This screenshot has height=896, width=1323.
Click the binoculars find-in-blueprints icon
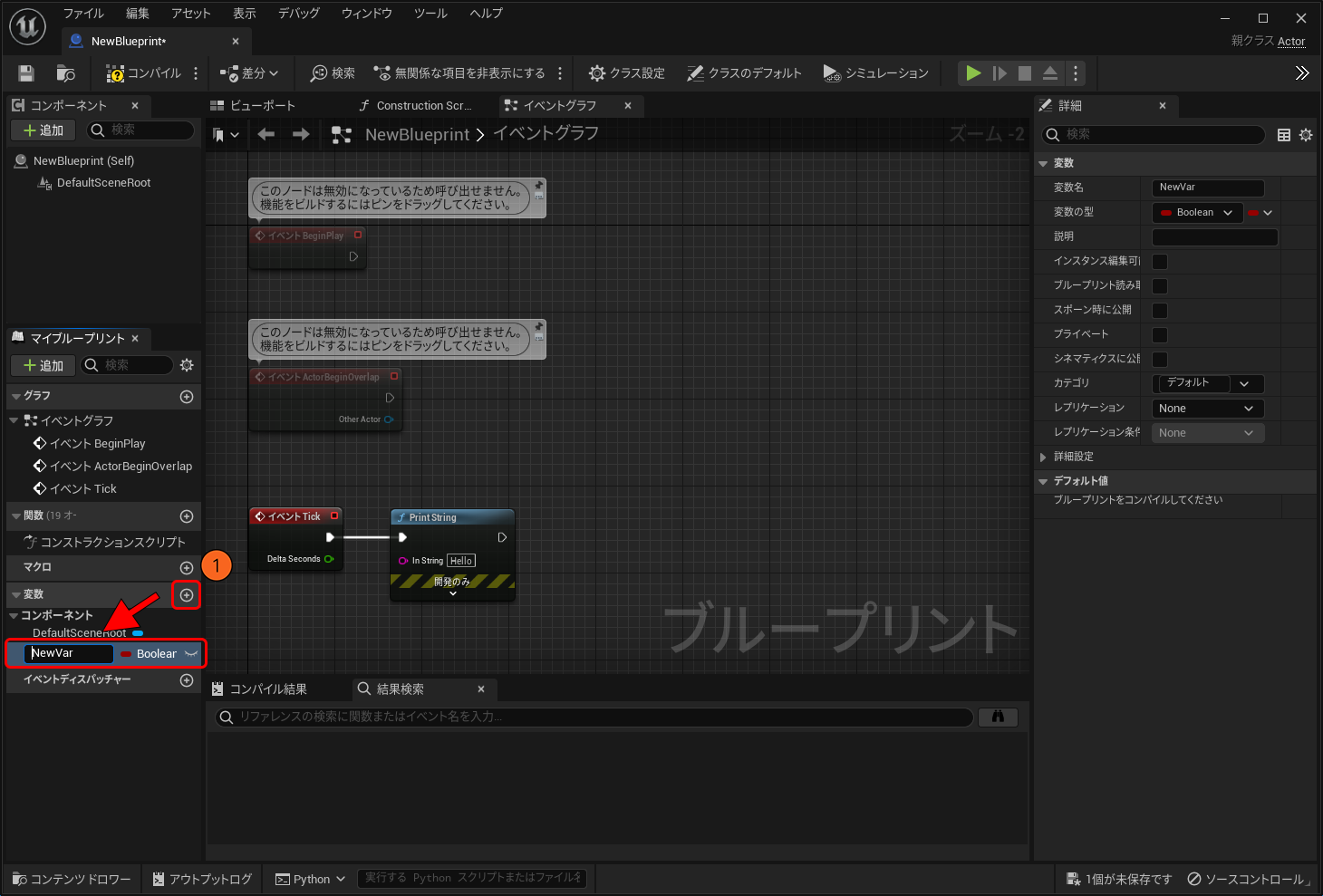tap(998, 717)
